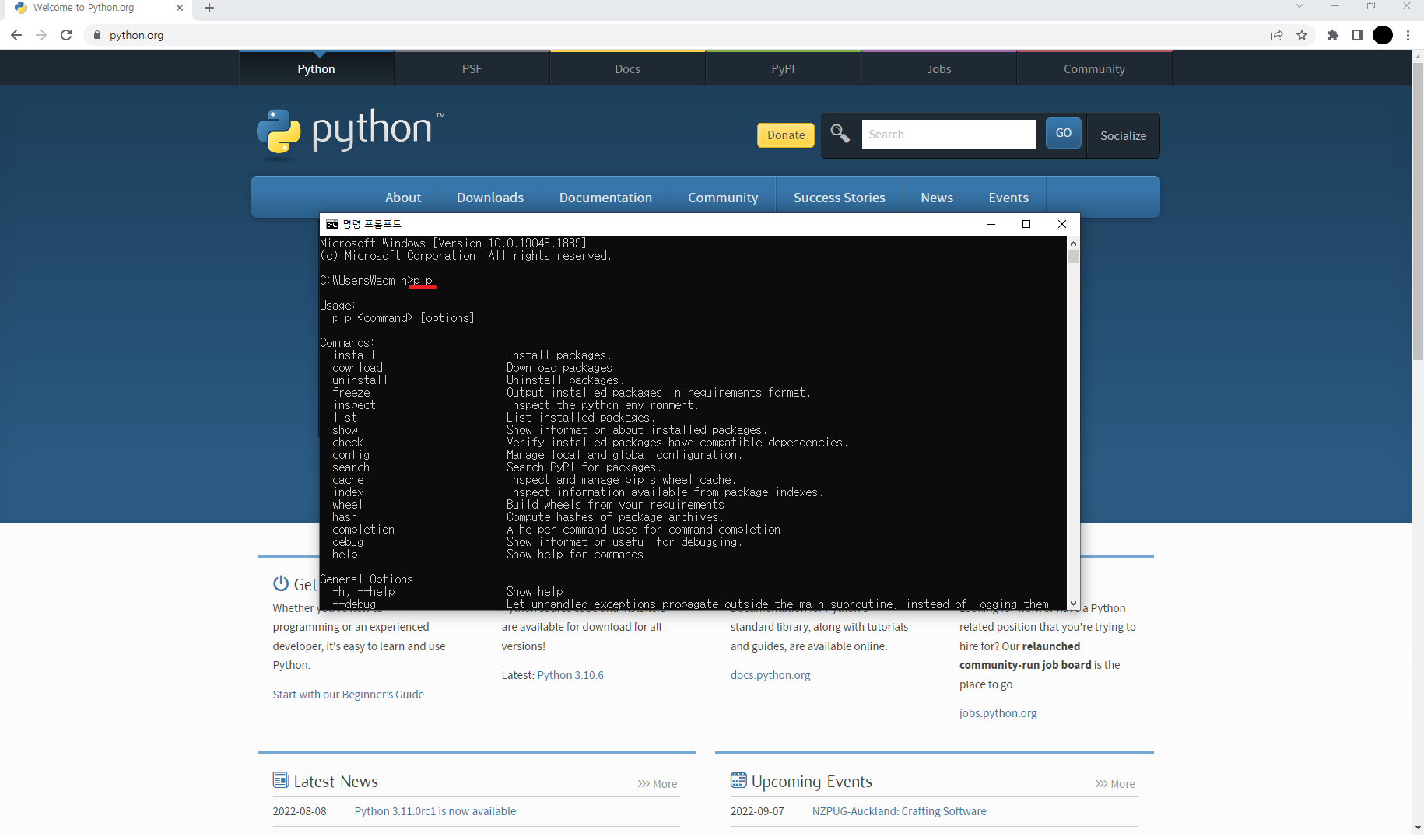Open the Socialize dropdown
Image resolution: width=1424 pixels, height=840 pixels.
point(1123,135)
